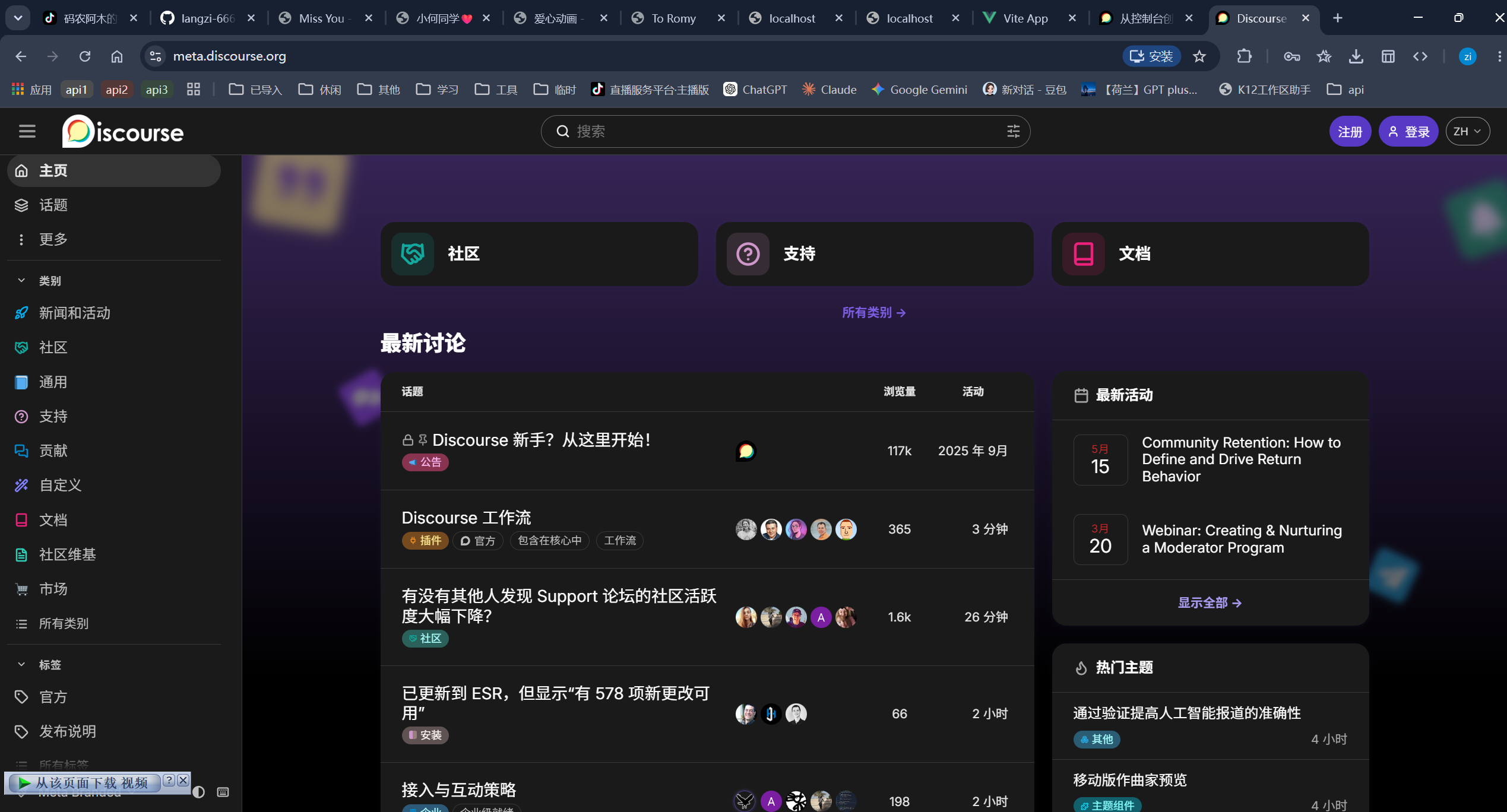The image size is (1507, 812).
Task: Open the browser three-dot menu
Action: (x=1499, y=56)
